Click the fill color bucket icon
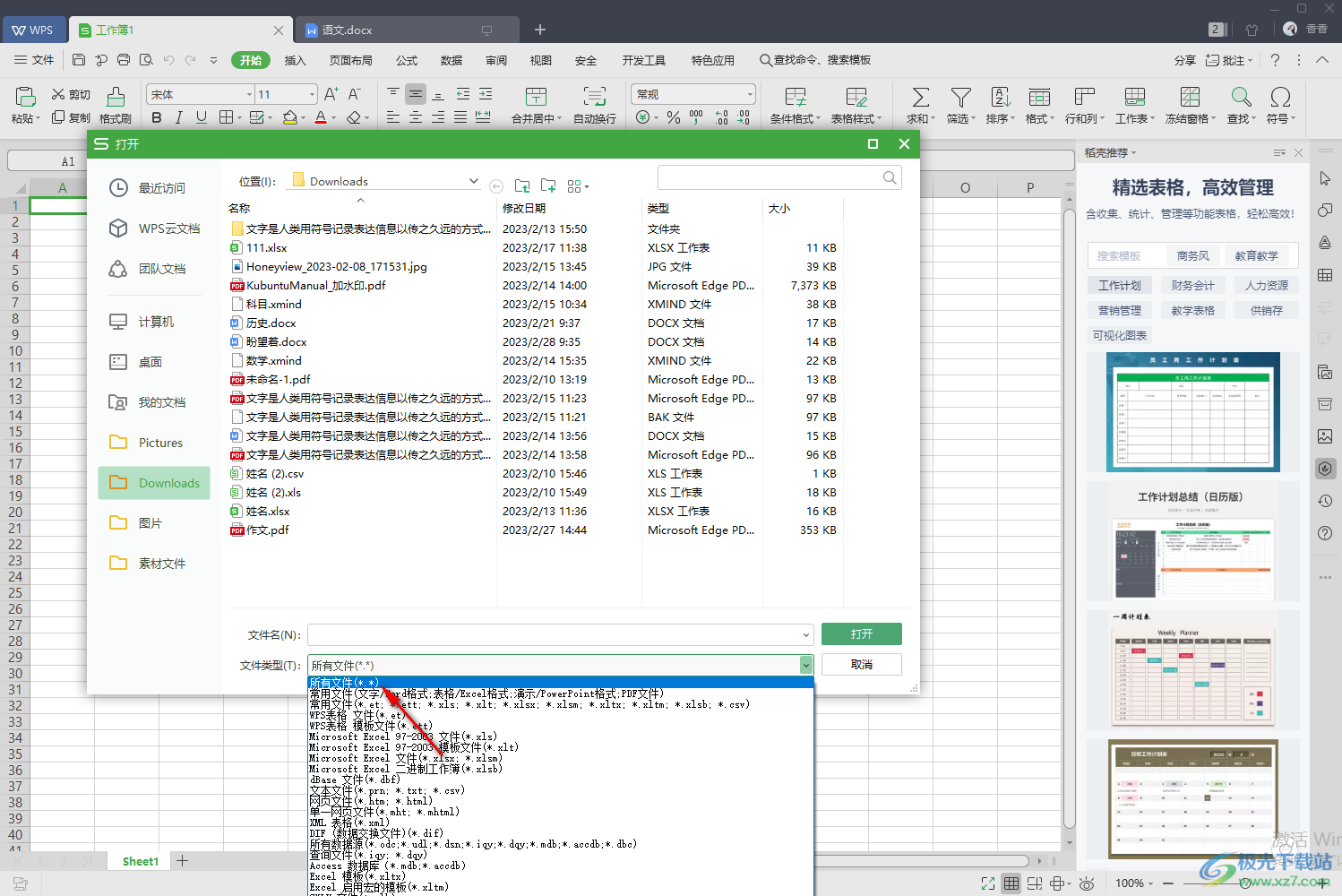This screenshot has height=896, width=1342. click(289, 117)
